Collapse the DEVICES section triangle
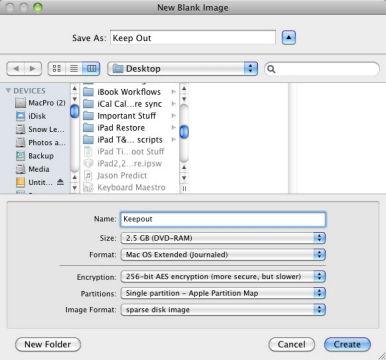Viewport: 386px width, 360px height. (x=8, y=91)
